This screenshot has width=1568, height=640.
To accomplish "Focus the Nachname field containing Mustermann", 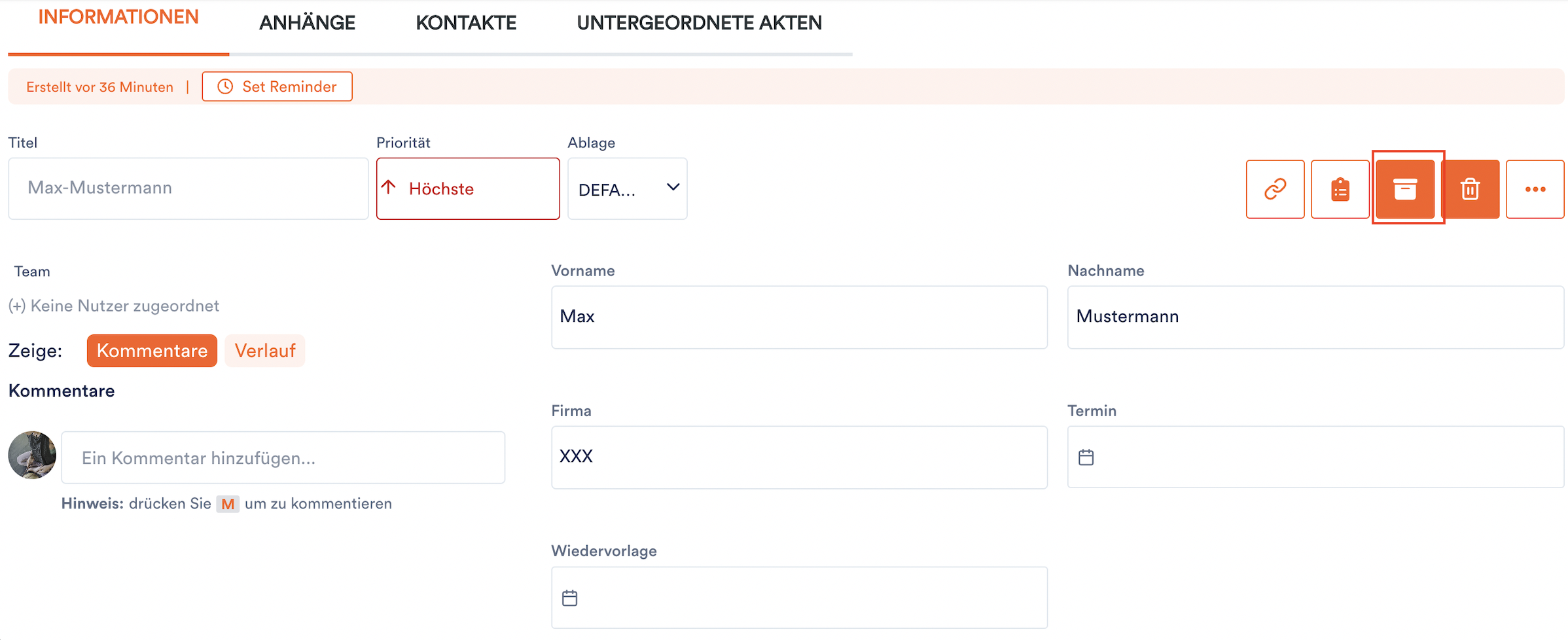I will (1315, 317).
